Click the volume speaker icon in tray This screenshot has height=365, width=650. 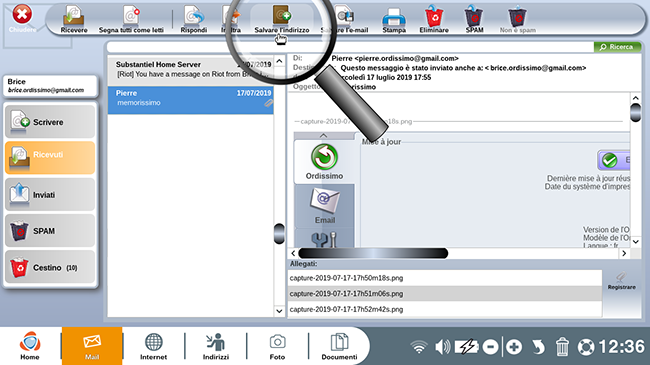pyautogui.click(x=442, y=346)
